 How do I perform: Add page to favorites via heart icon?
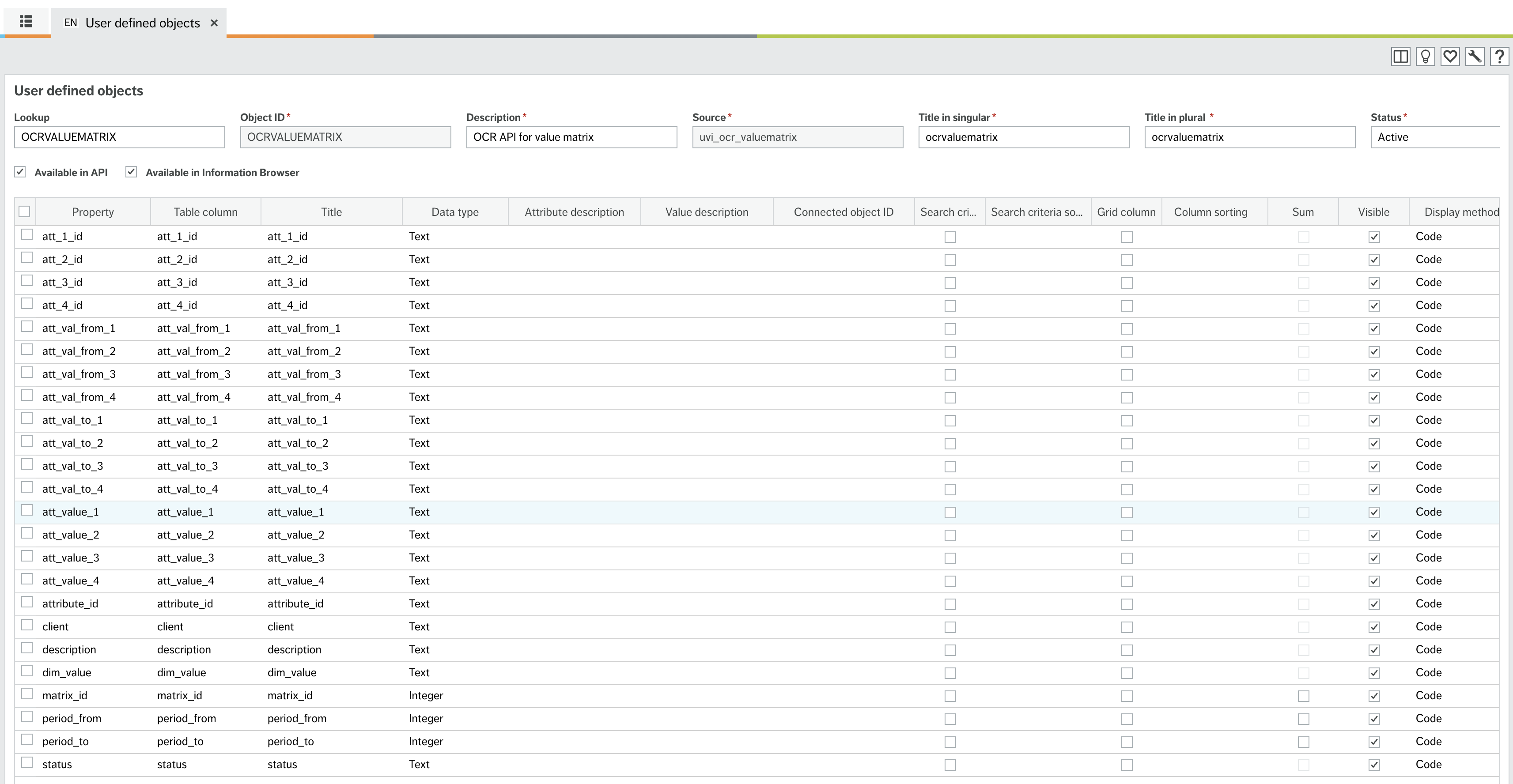click(1450, 57)
